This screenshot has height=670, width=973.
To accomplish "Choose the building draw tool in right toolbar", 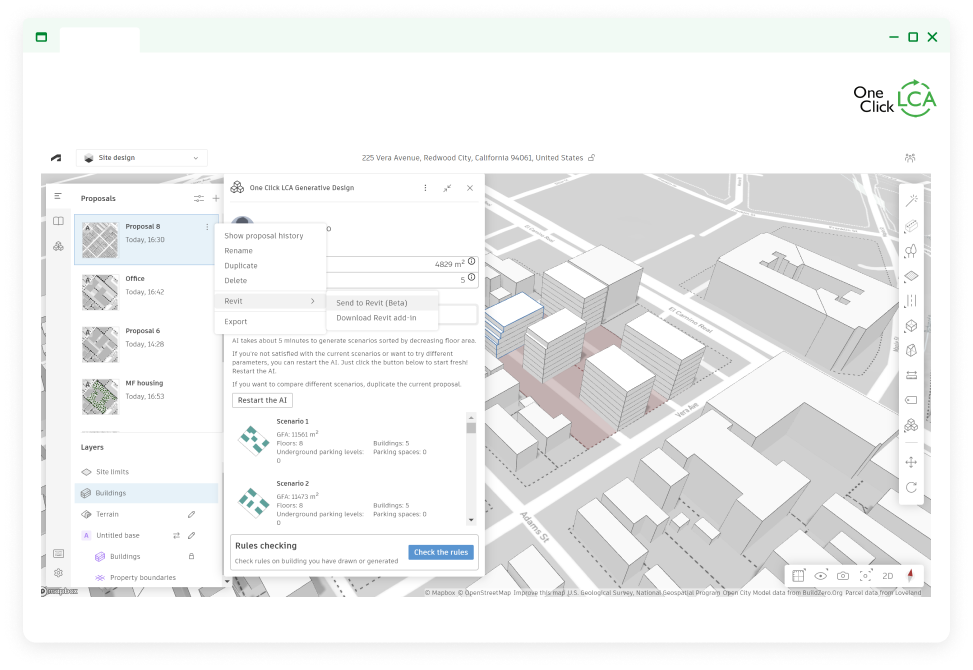I will (x=911, y=226).
